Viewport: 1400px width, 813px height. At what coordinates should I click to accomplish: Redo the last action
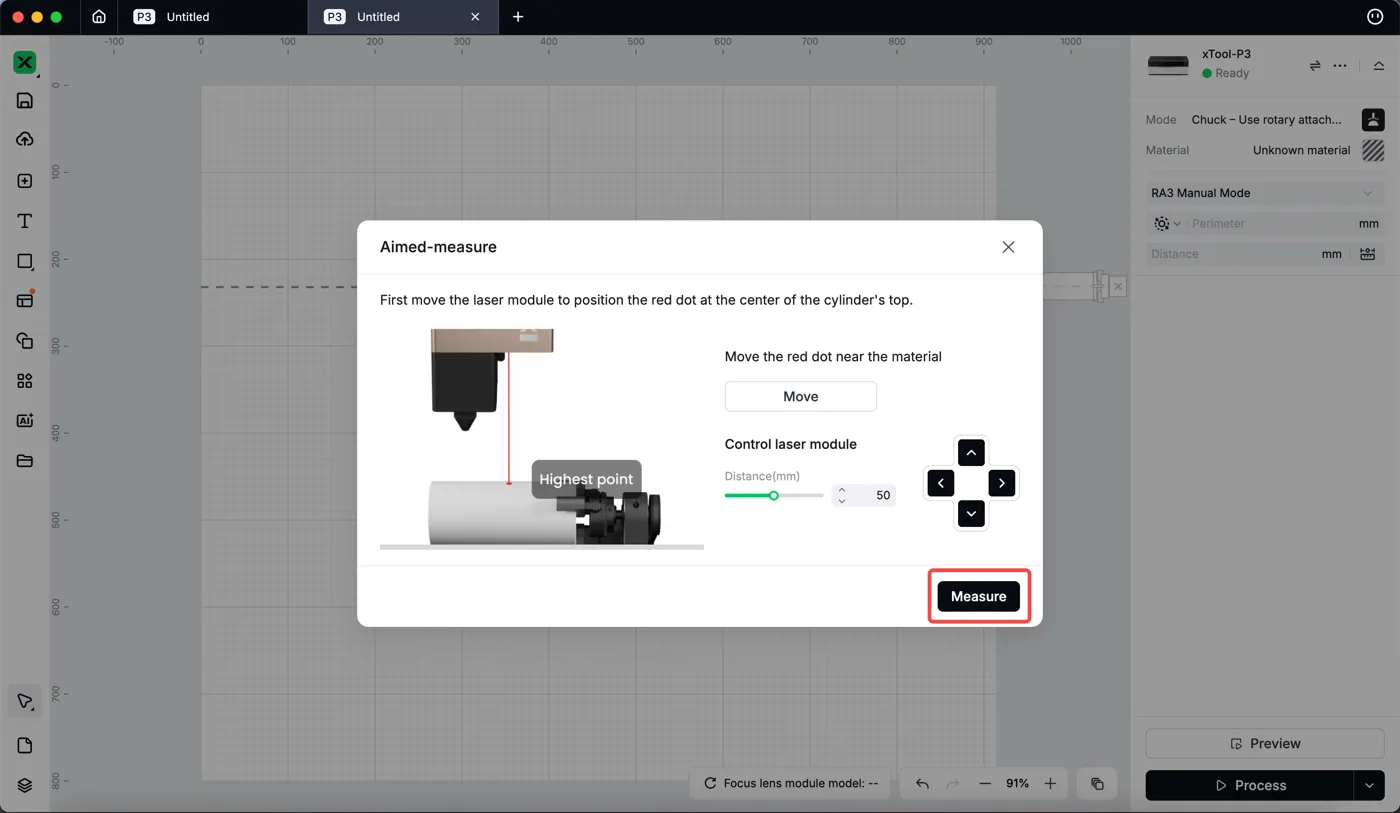tap(953, 784)
